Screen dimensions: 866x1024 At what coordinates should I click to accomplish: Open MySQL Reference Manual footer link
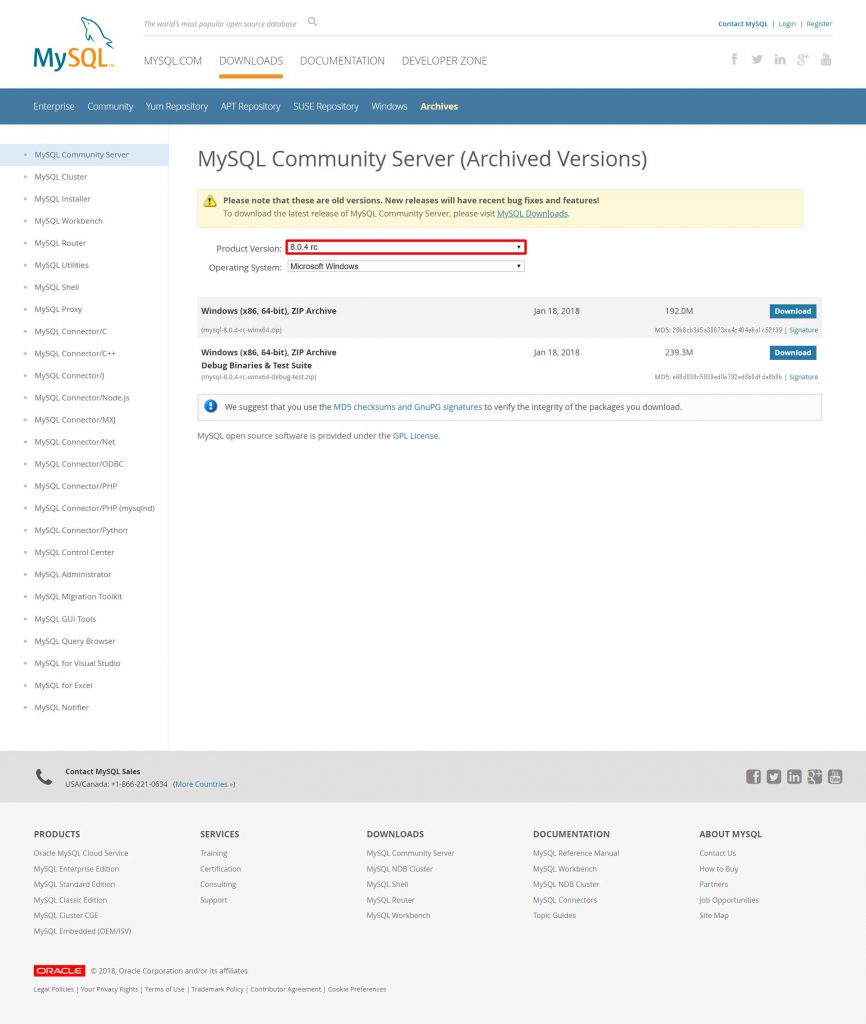click(x=576, y=854)
